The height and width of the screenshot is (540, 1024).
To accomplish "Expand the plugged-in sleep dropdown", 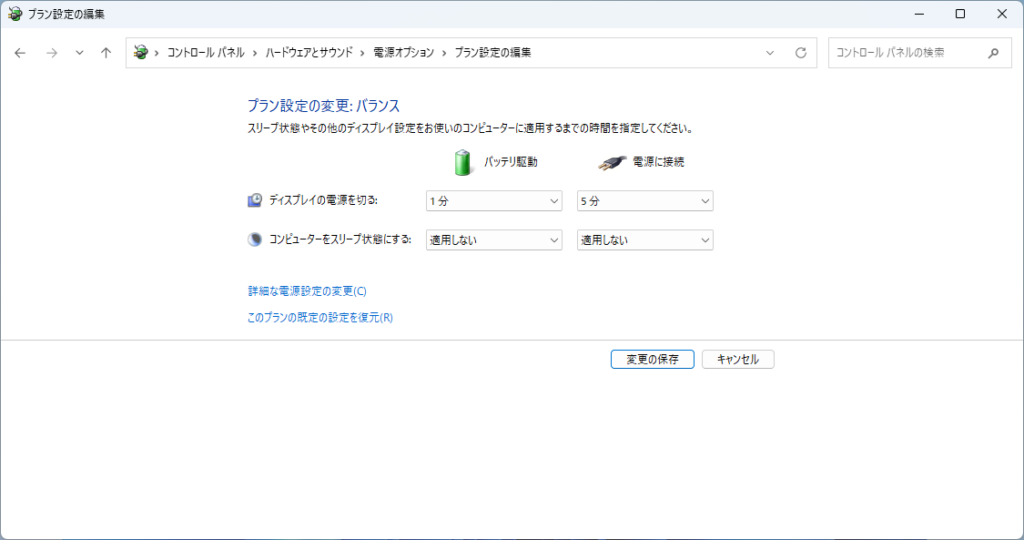I will click(x=645, y=240).
